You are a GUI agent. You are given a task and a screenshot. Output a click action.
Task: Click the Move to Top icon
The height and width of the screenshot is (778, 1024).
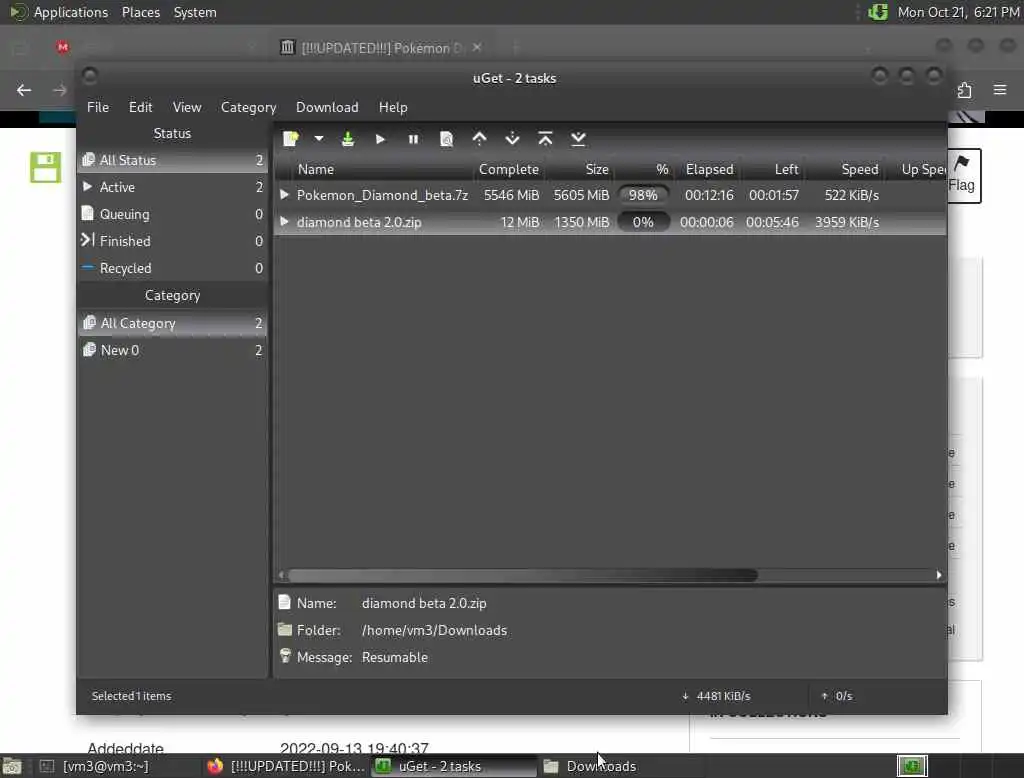545,138
